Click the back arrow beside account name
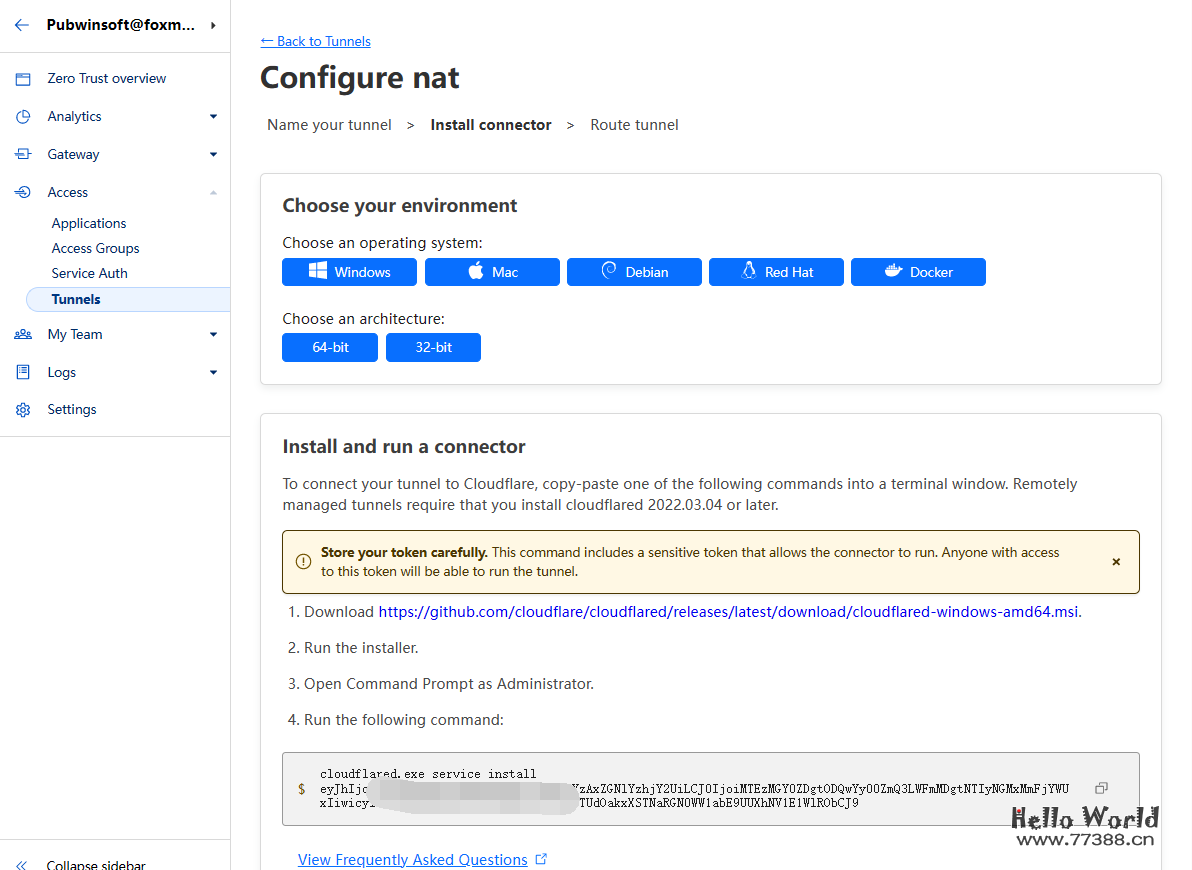Screen dimensions: 1192x870 pyautogui.click(x=22, y=25)
